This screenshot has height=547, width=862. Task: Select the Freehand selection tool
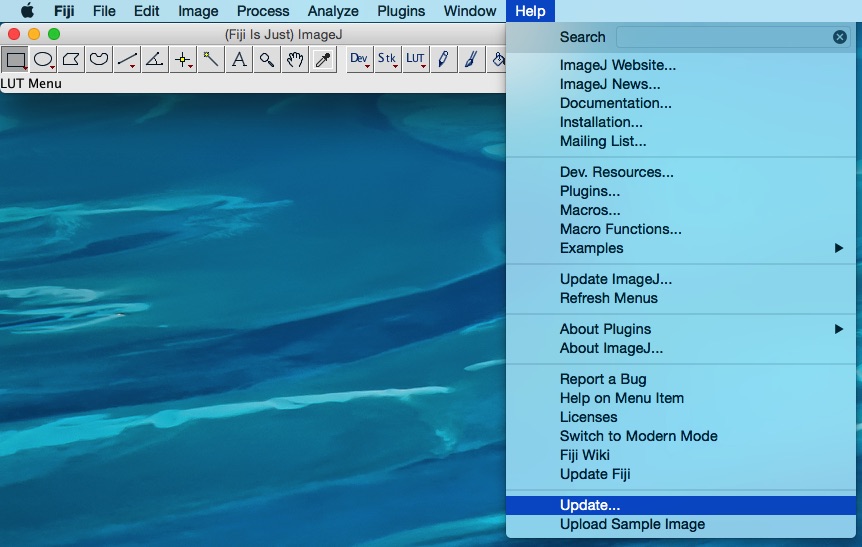pyautogui.click(x=99, y=59)
